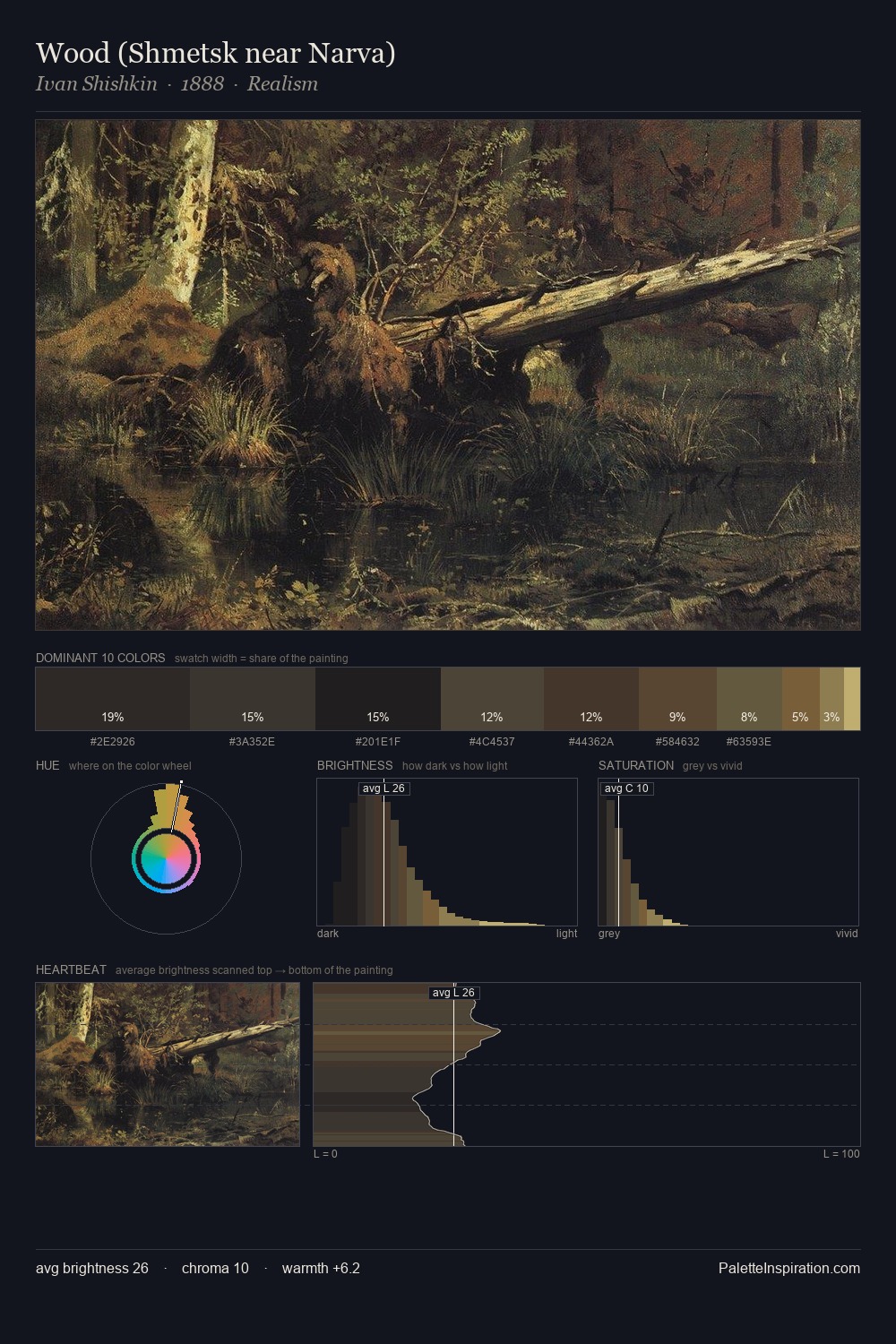The width and height of the screenshot is (896, 1344).
Task: Click the 9% swatch above #584632
Action: (x=677, y=699)
